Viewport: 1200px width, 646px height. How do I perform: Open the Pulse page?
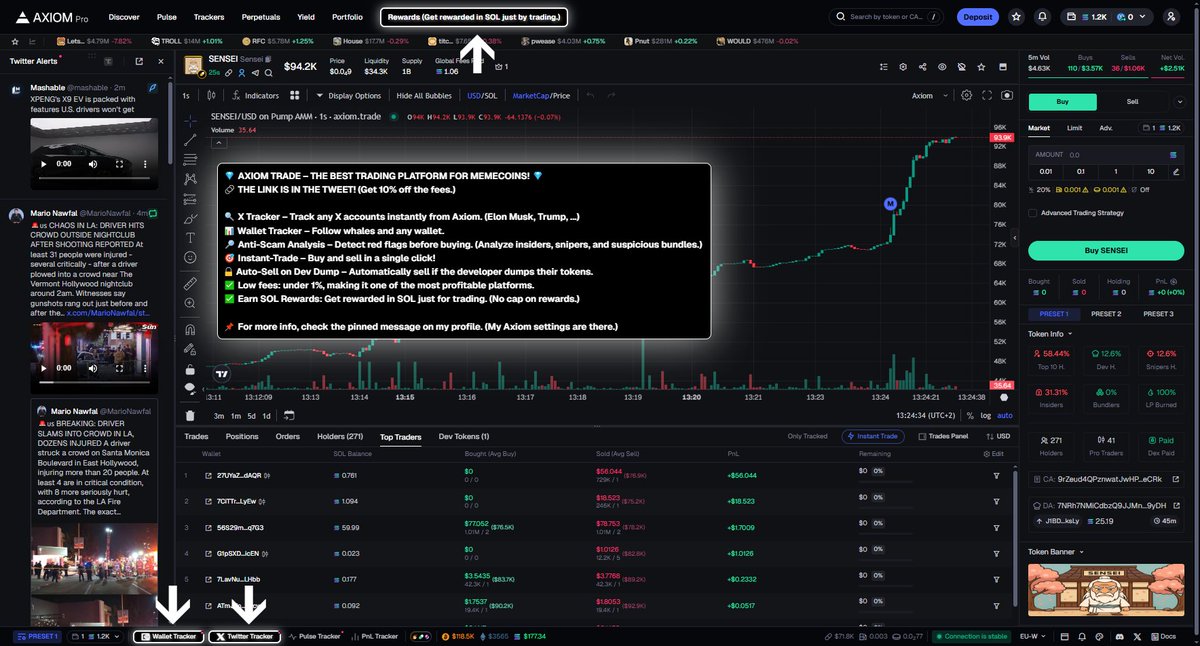click(x=167, y=17)
